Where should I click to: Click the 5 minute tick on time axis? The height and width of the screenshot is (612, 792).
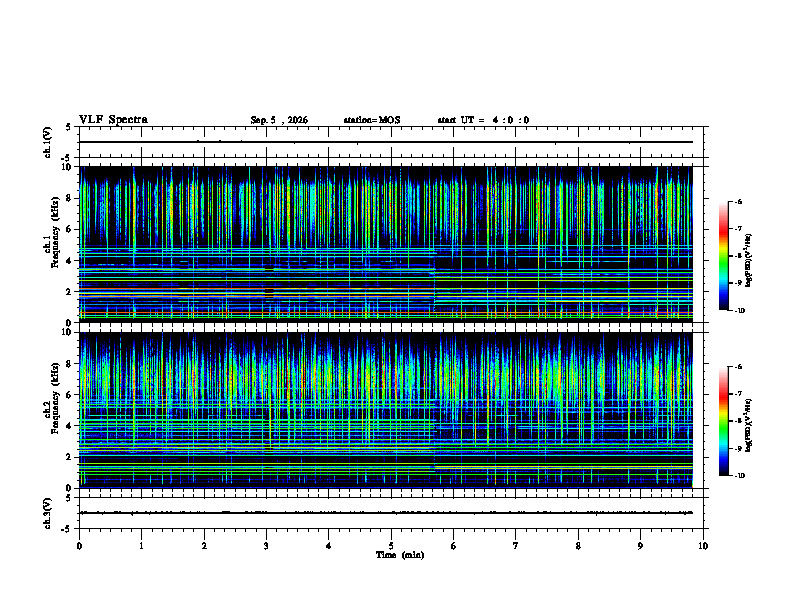click(391, 546)
